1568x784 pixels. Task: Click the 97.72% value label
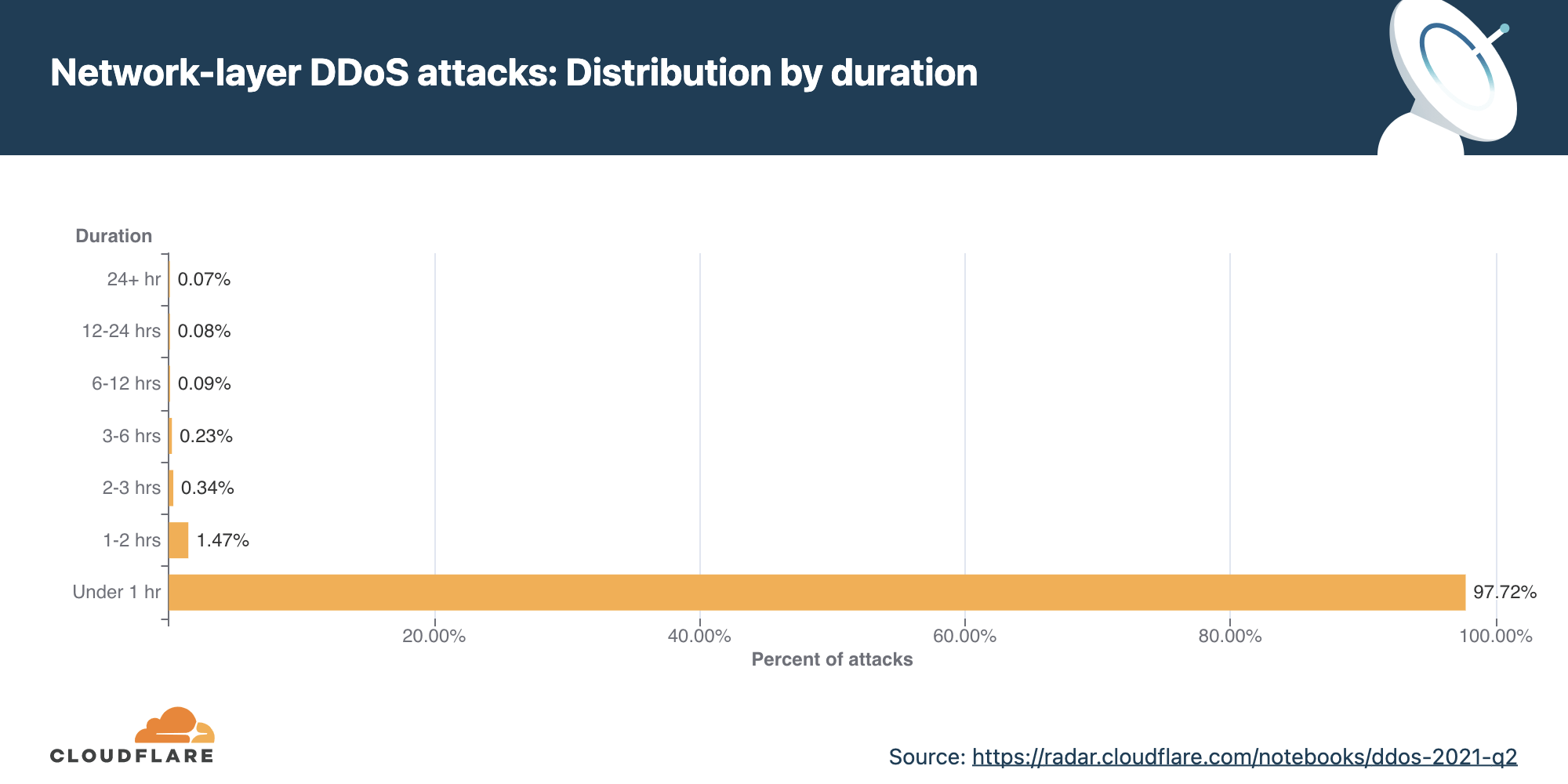click(1504, 592)
